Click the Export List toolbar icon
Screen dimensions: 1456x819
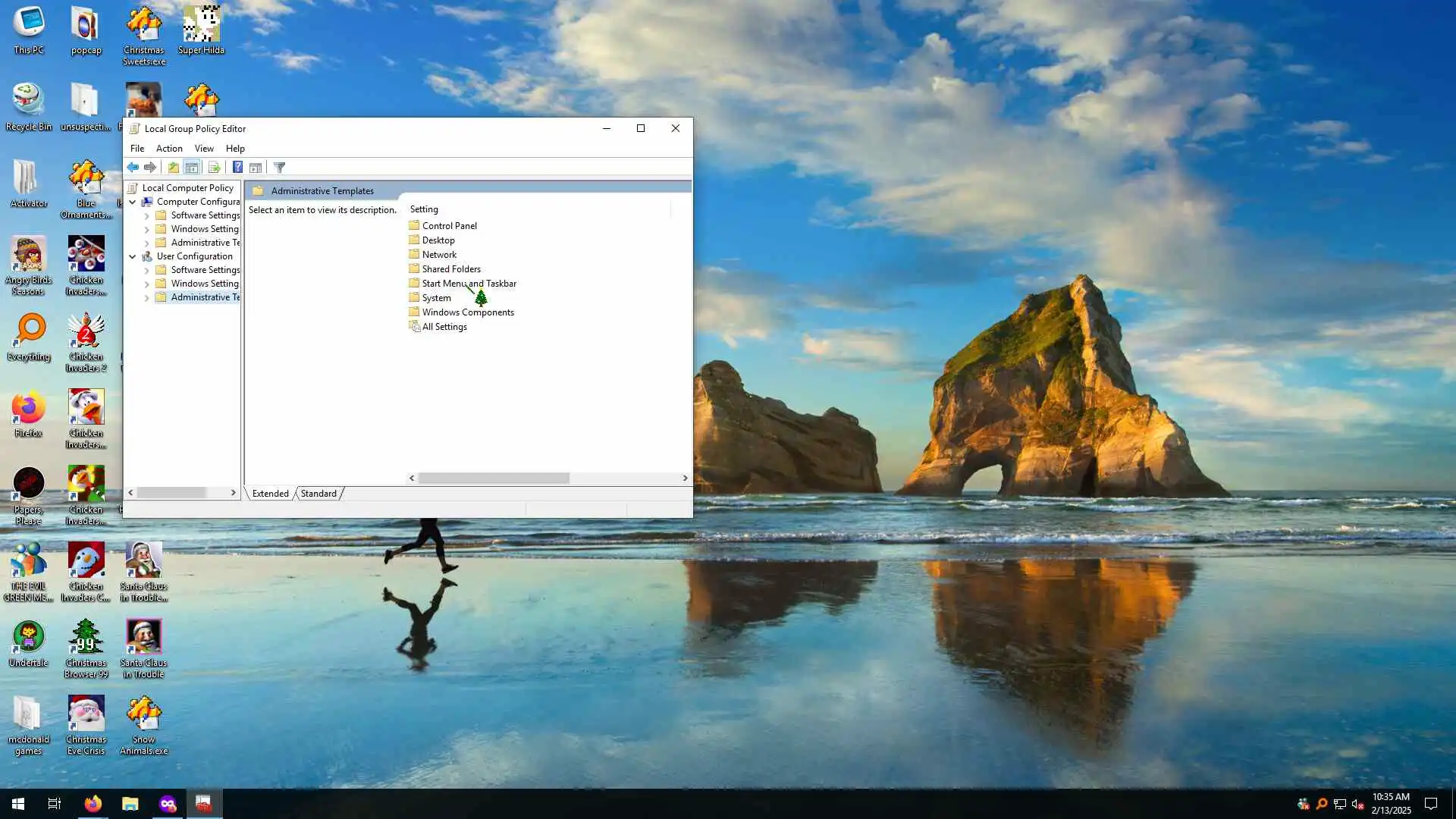[x=214, y=168]
